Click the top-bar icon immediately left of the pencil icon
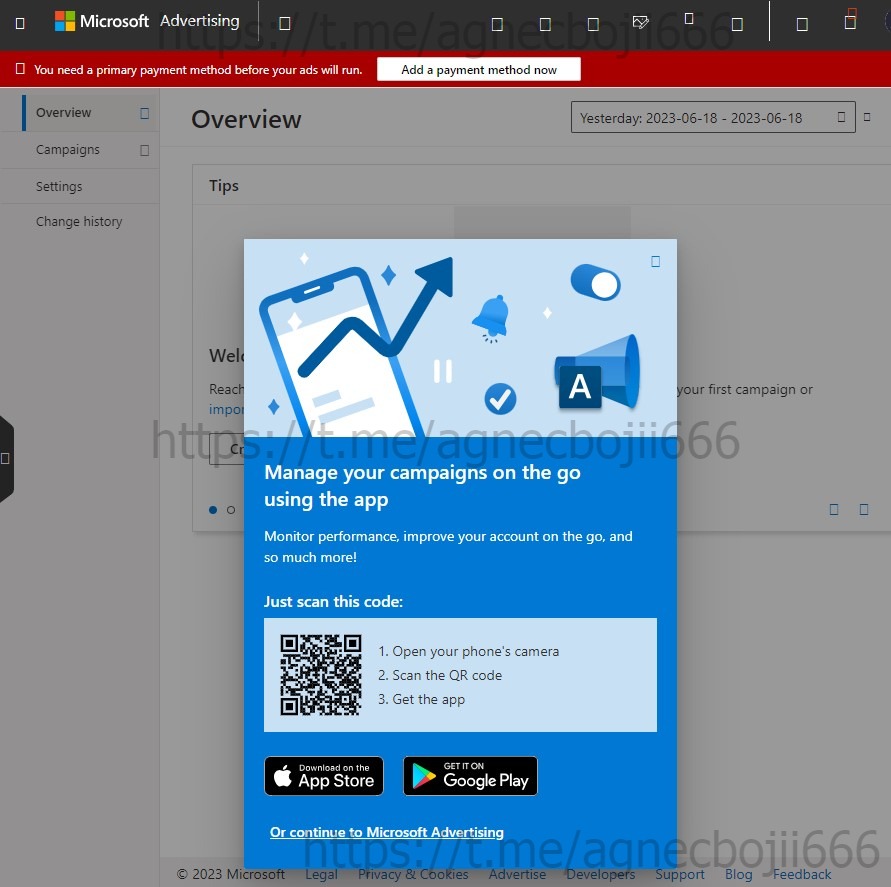The height and width of the screenshot is (887, 891). (x=593, y=24)
